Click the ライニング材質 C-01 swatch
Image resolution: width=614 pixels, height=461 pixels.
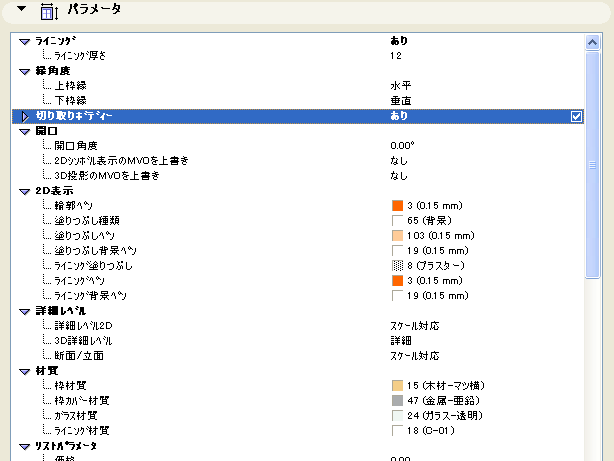(x=397, y=430)
